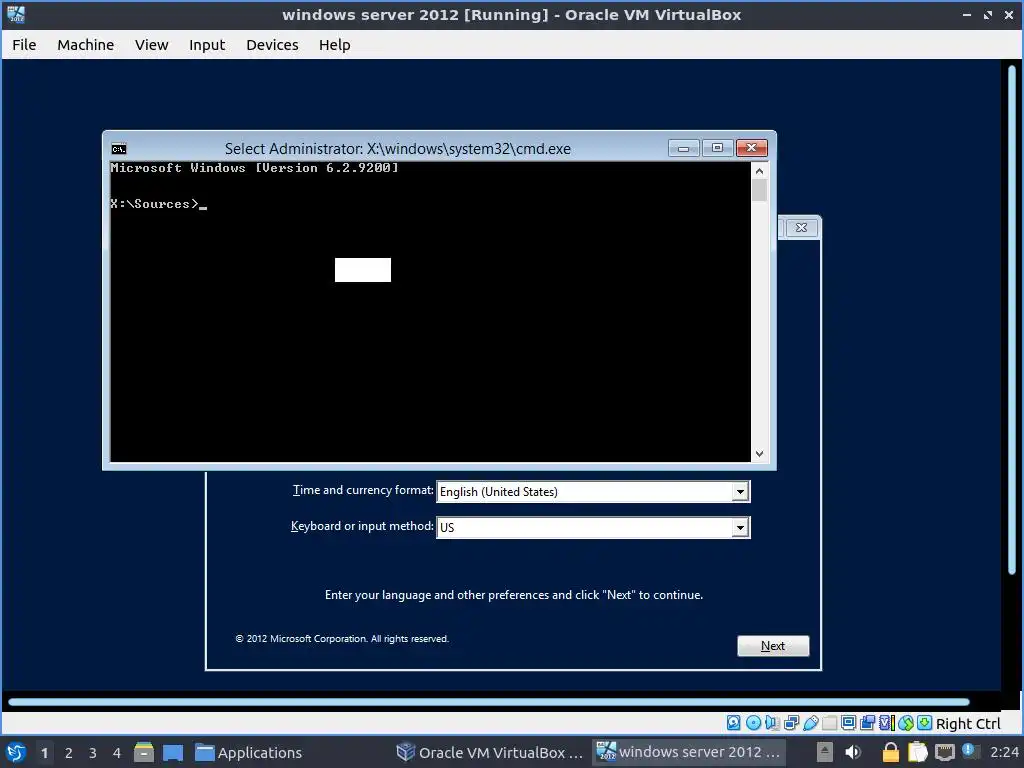Open the Help menu

pyautogui.click(x=334, y=45)
